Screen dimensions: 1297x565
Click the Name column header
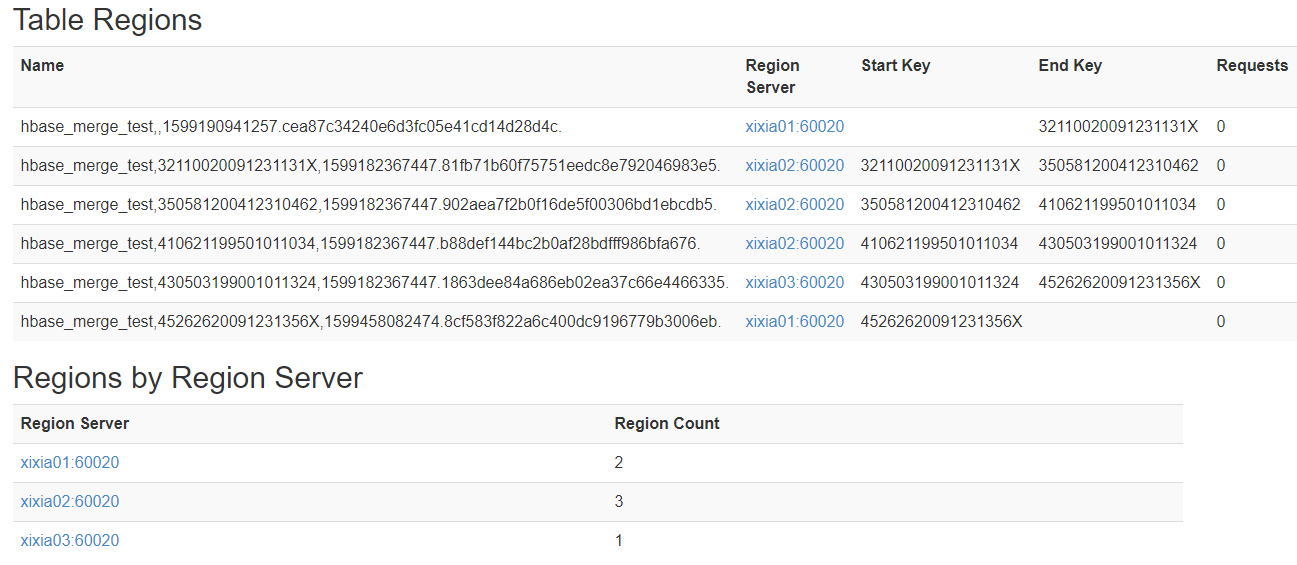pyautogui.click(x=42, y=66)
